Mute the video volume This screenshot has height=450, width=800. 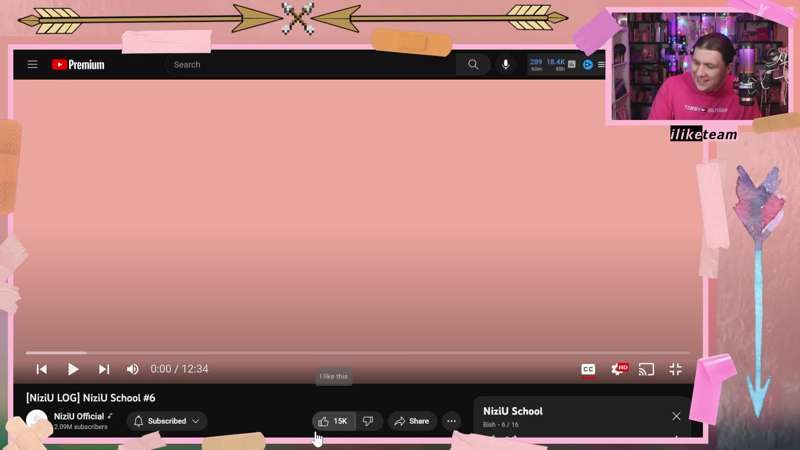[x=133, y=369]
